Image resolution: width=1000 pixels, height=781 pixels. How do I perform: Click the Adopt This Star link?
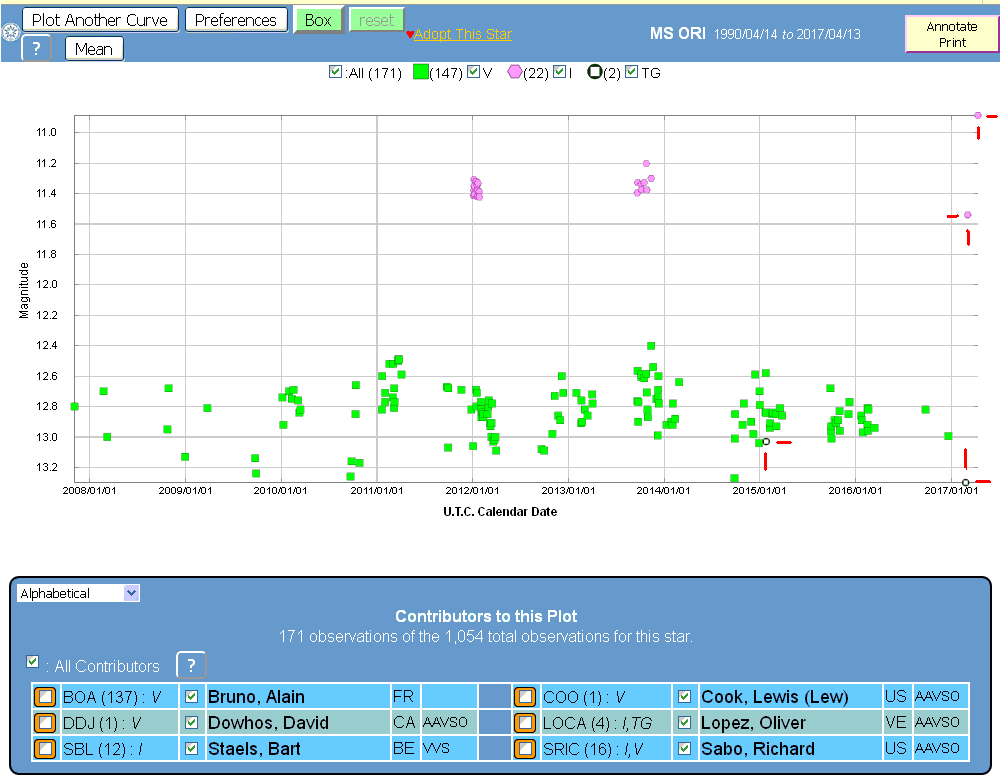tap(462, 34)
